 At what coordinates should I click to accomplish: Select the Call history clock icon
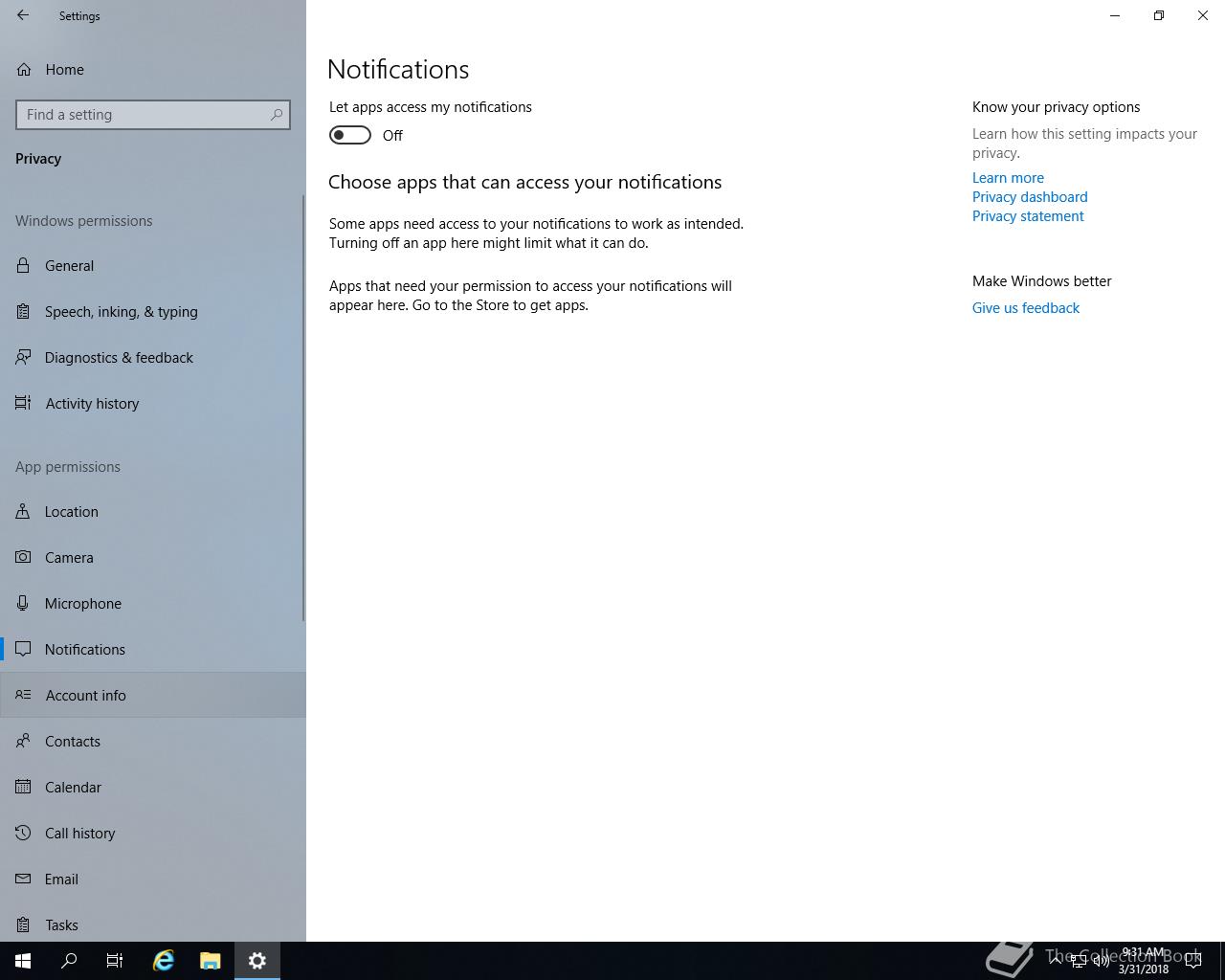[x=23, y=834]
